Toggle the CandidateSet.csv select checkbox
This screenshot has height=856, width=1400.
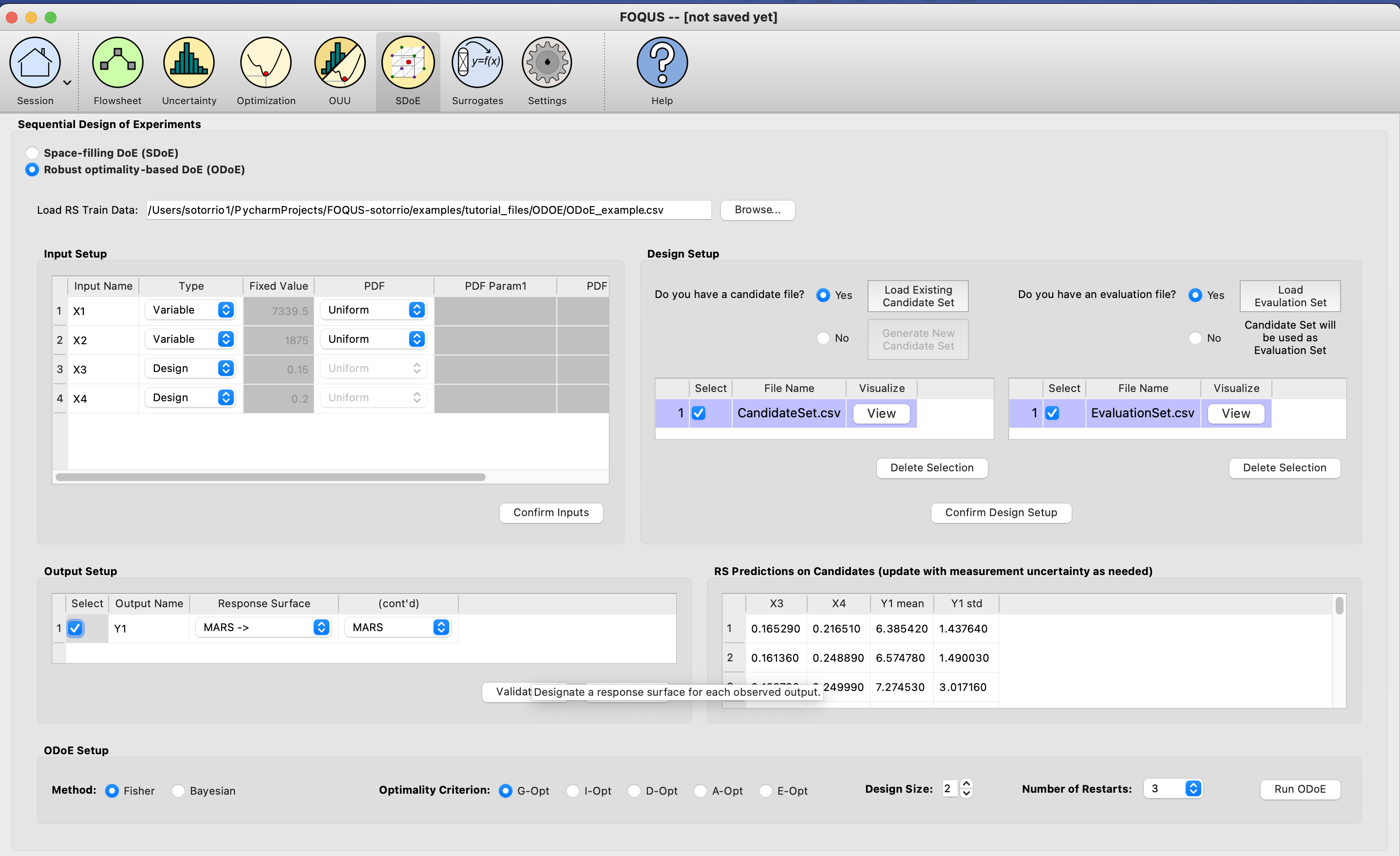click(699, 413)
